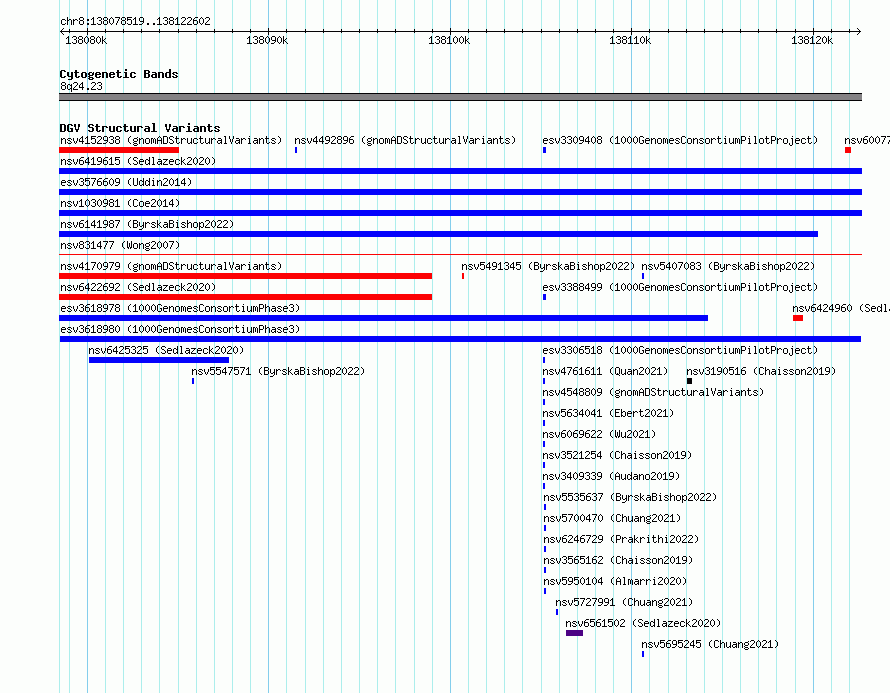Click red bar under nsv4170979
Viewport: 890px width, 693px height.
[245, 276]
